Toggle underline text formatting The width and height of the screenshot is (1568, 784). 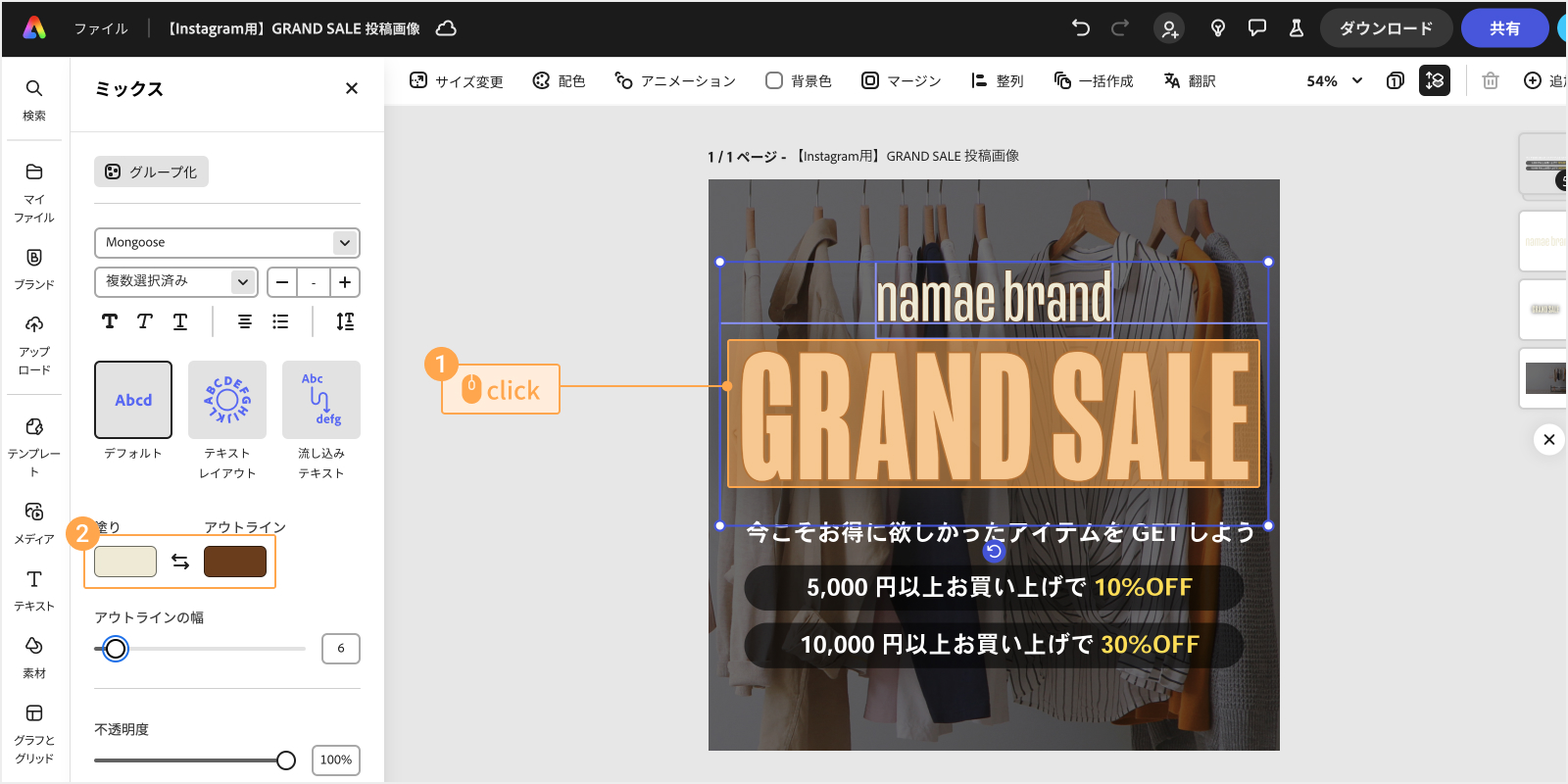[180, 321]
